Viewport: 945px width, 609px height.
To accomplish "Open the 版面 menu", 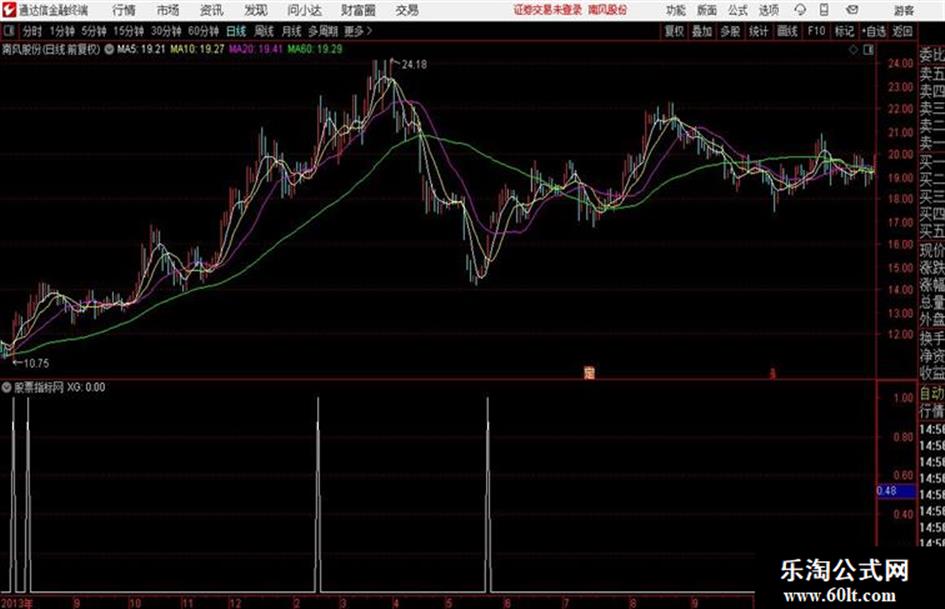I will pos(707,10).
